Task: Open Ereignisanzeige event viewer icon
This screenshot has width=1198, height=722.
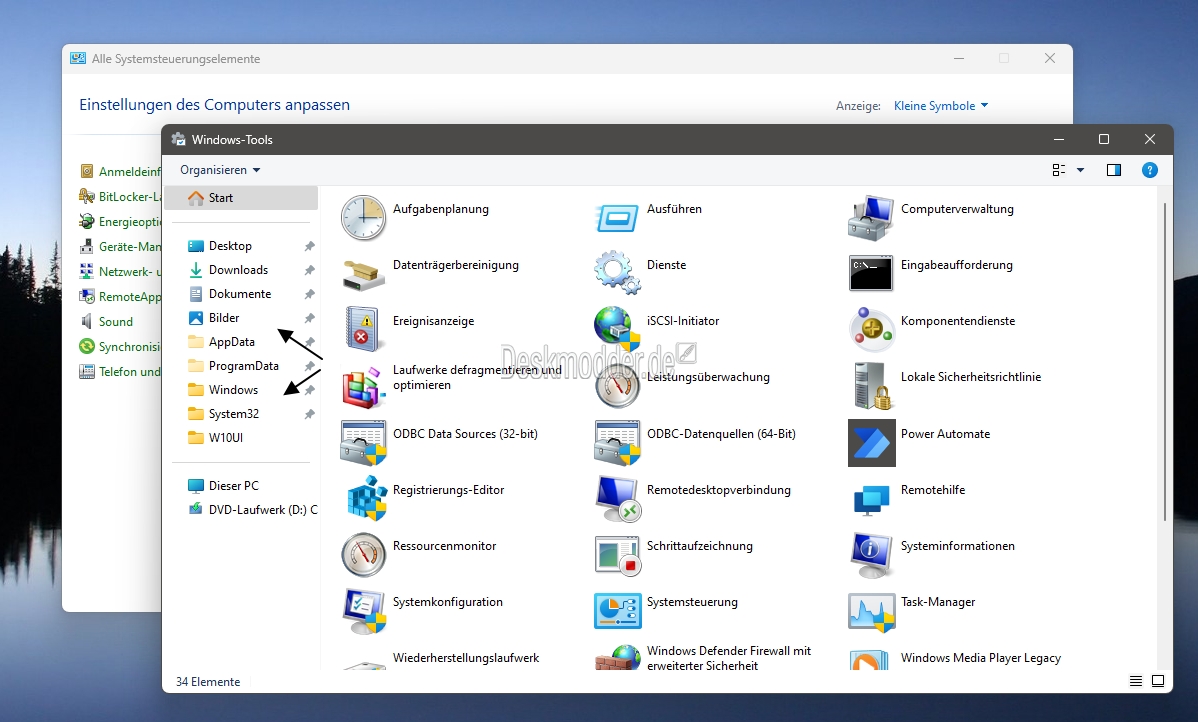Action: 362,329
